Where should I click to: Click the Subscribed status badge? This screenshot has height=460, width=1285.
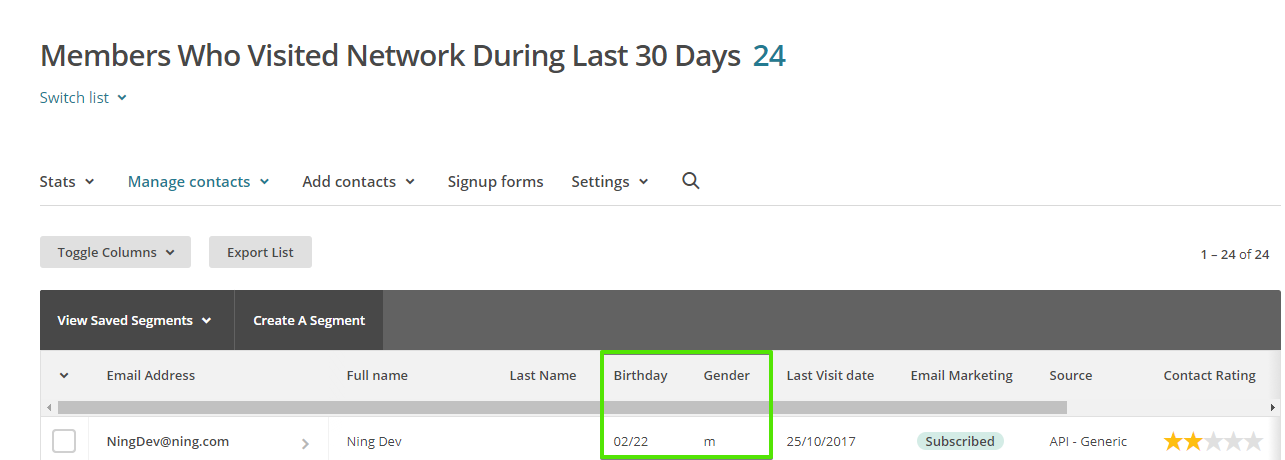click(x=960, y=441)
